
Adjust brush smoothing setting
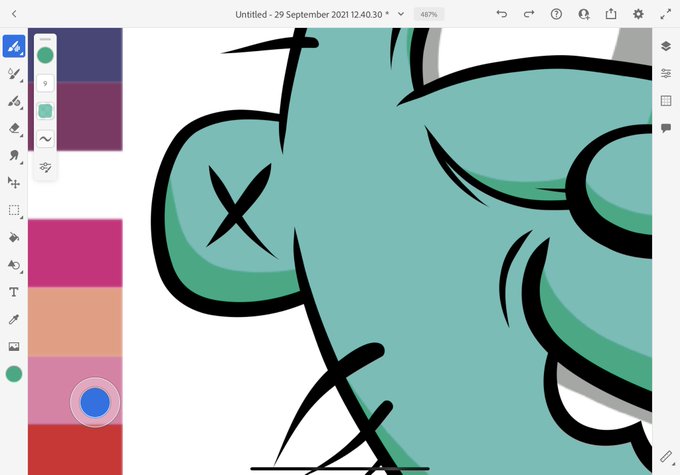pos(45,139)
